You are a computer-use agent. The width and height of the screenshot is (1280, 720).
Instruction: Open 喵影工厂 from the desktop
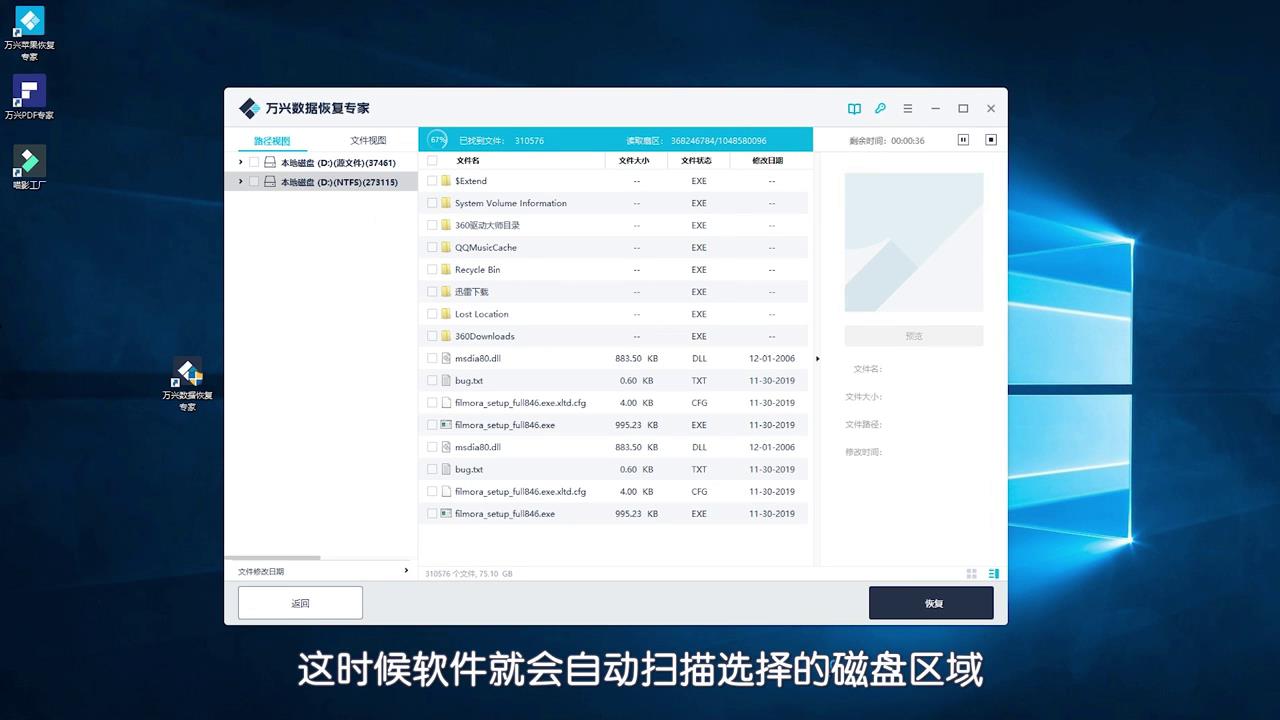tap(28, 162)
